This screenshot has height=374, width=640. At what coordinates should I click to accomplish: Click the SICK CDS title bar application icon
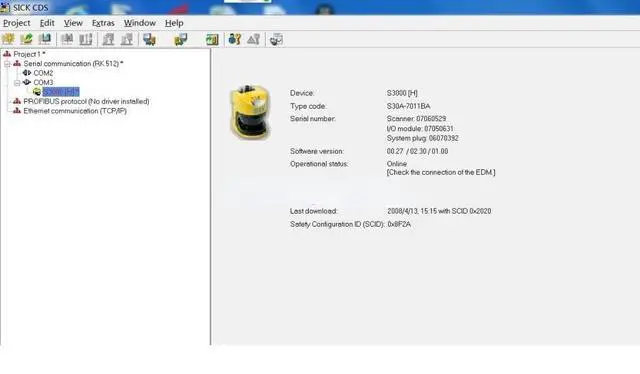(5, 7)
